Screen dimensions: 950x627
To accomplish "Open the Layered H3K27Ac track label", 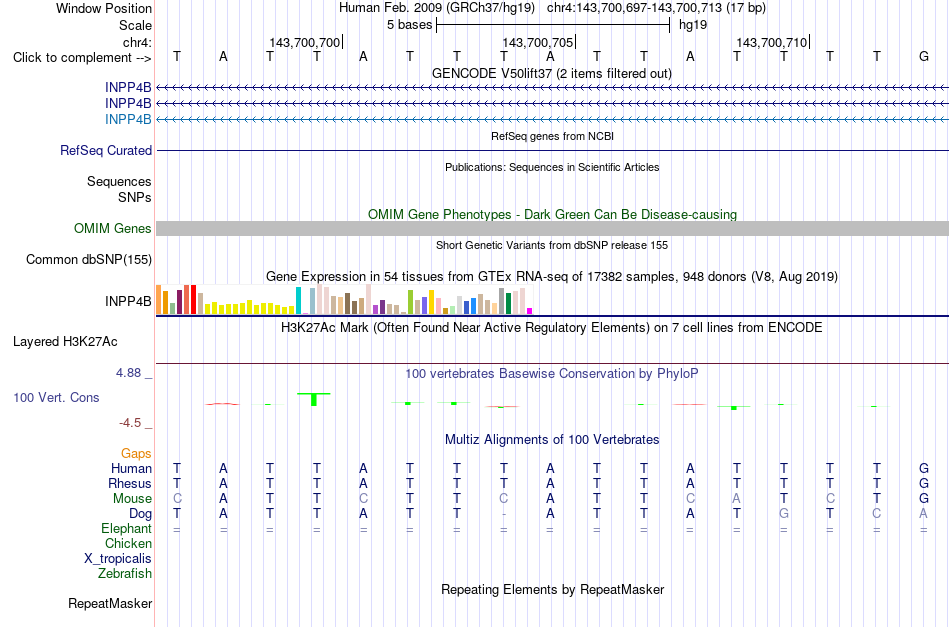I will (x=65, y=342).
